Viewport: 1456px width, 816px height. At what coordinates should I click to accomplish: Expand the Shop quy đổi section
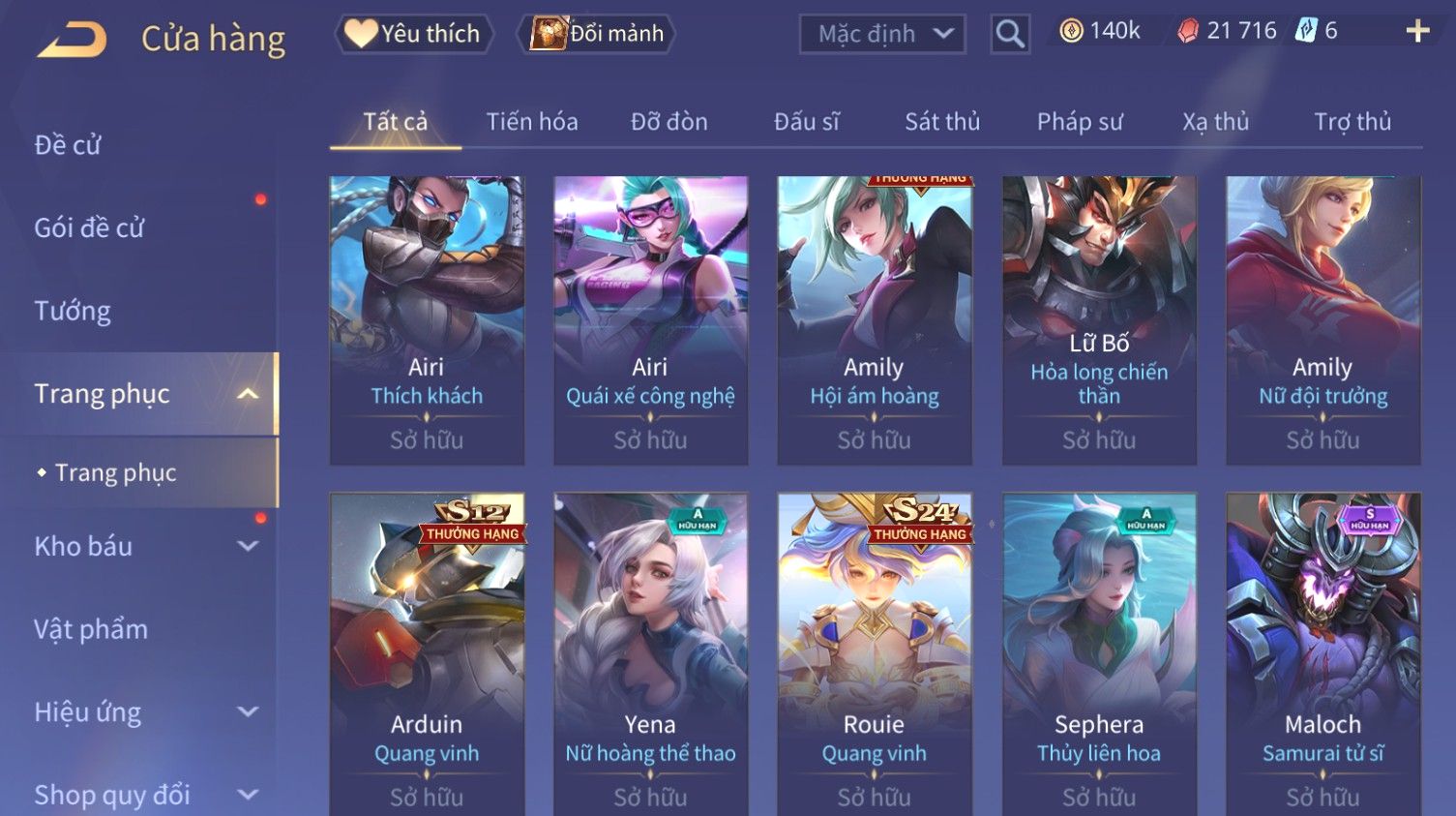pyautogui.click(x=248, y=795)
